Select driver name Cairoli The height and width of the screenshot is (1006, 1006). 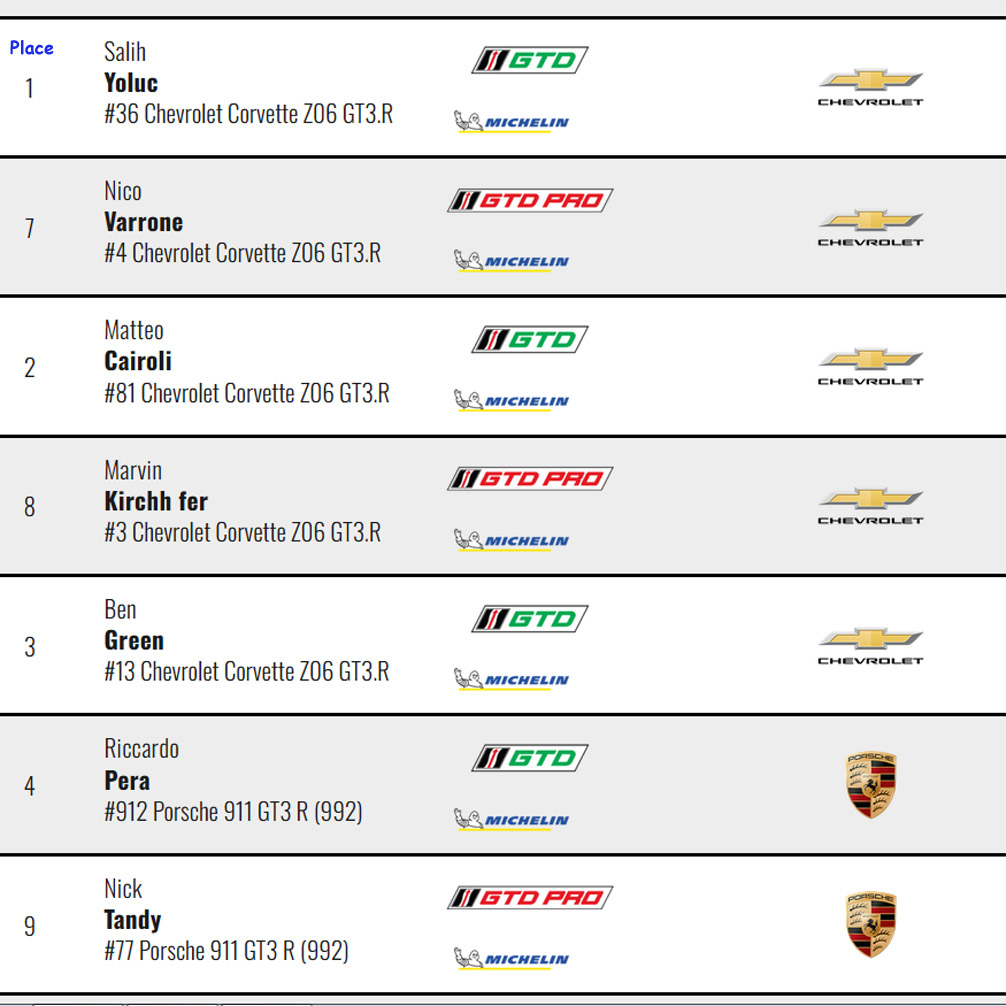[x=138, y=361]
